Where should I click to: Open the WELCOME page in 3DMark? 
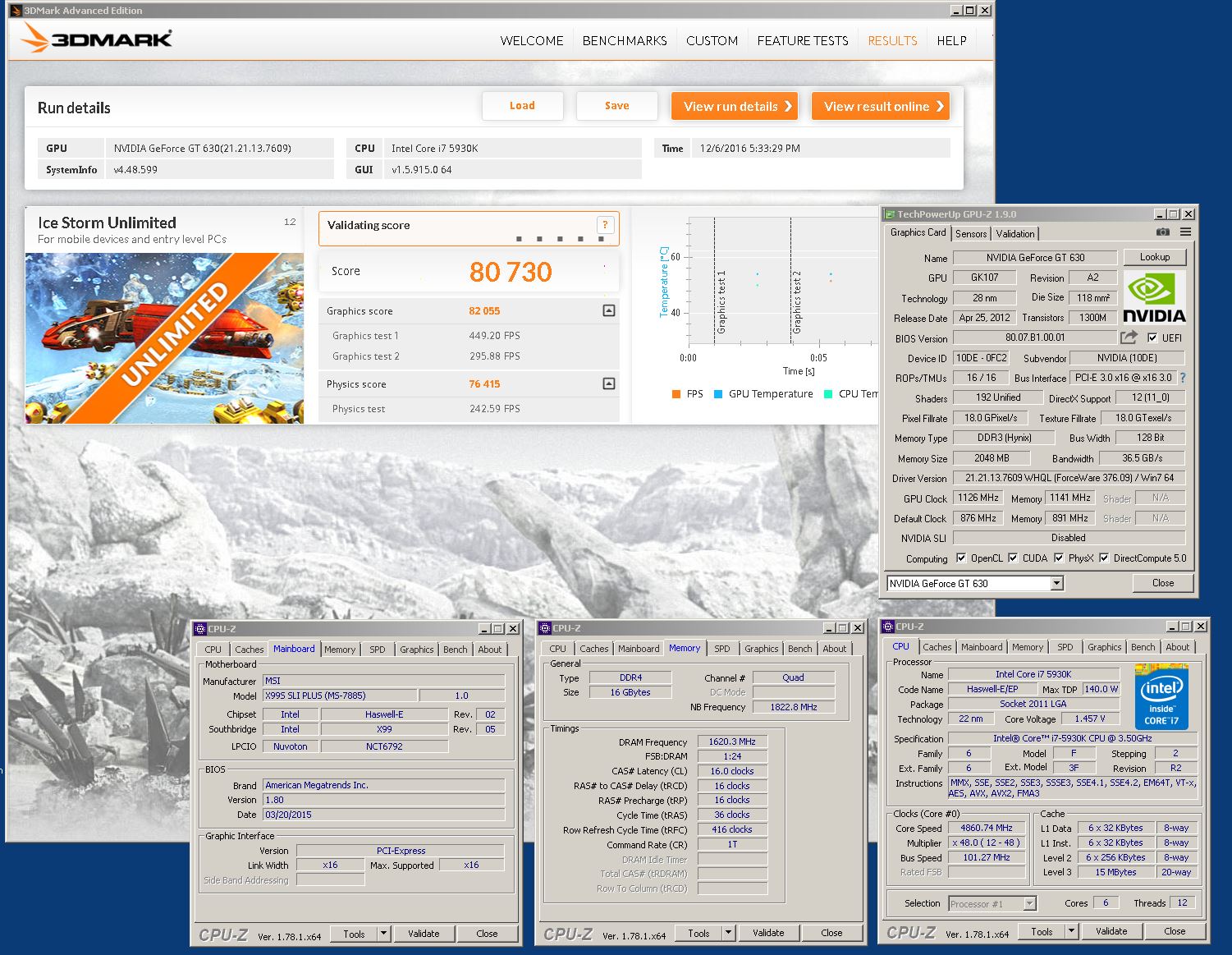[x=532, y=40]
